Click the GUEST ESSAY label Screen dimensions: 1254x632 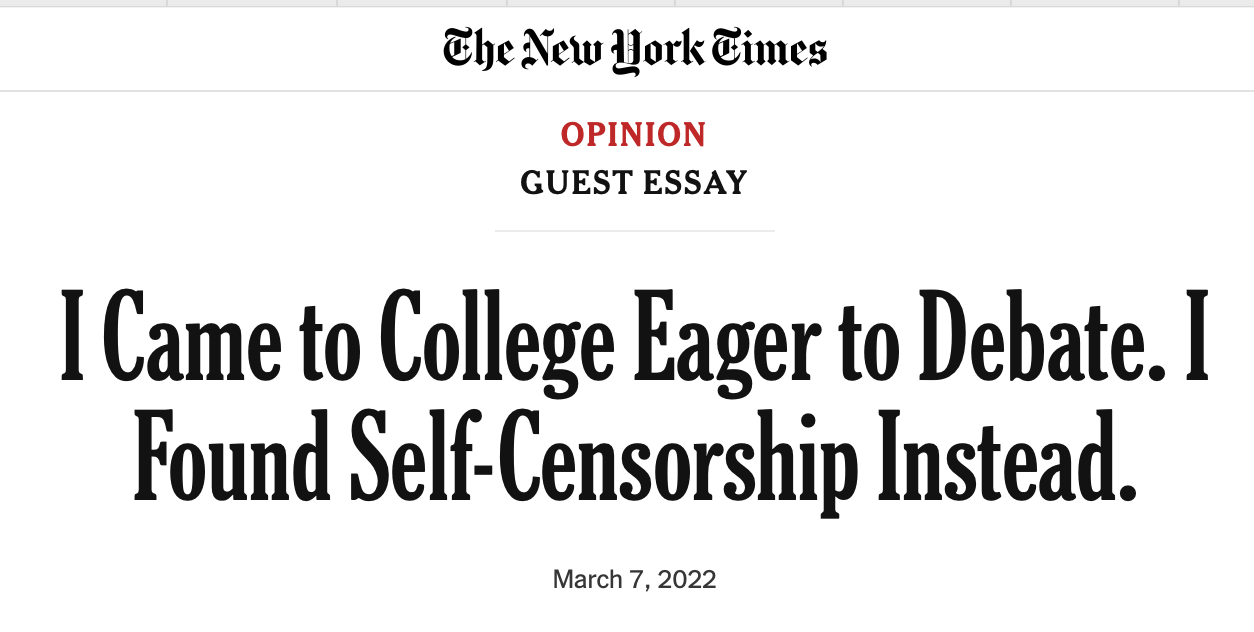pos(634,183)
